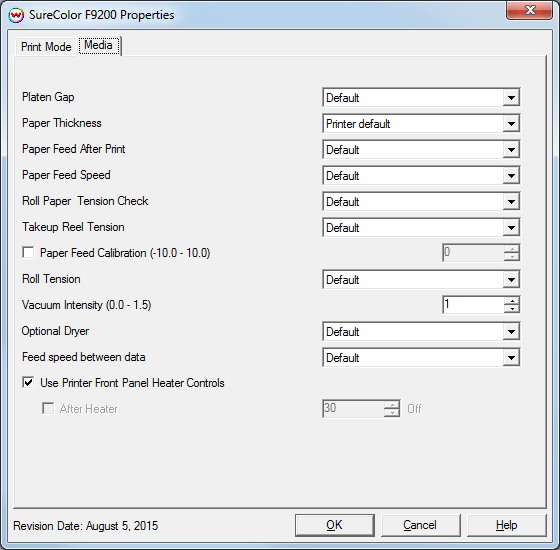Enable the Paper Feed Calibration checkbox

[x=28, y=252]
